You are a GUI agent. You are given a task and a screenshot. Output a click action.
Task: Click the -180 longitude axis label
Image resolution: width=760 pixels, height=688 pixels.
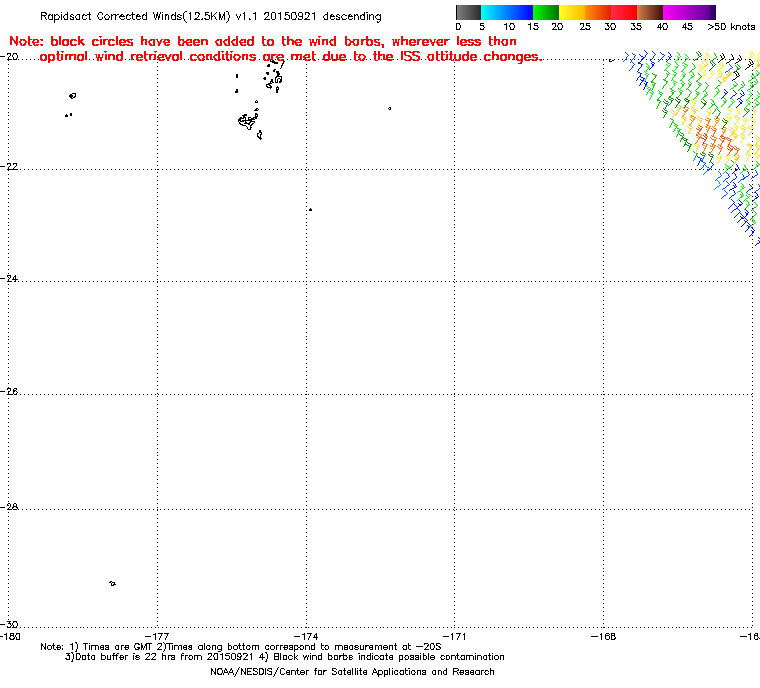point(10,637)
